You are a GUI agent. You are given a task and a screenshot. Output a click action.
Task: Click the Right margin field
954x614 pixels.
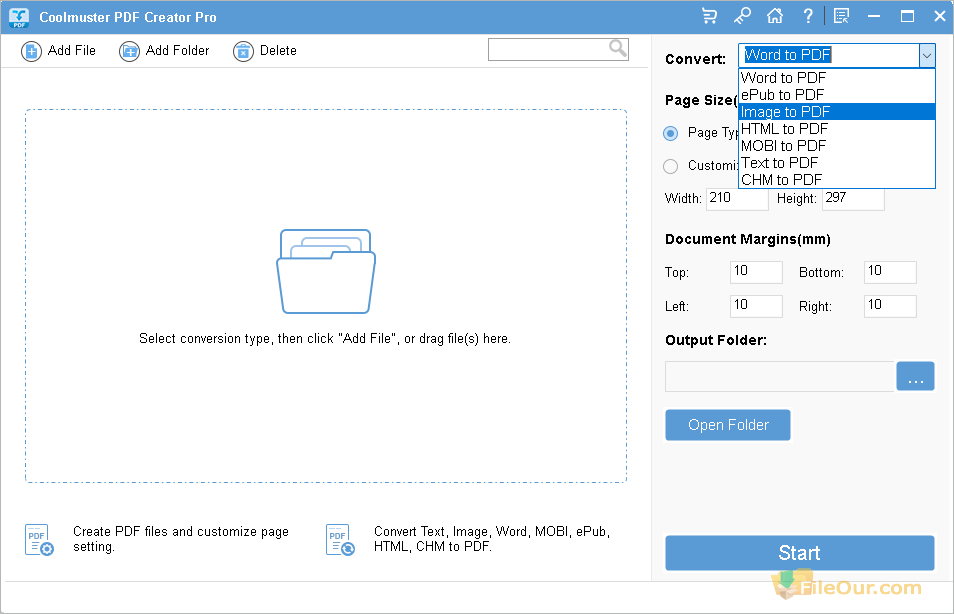tap(890, 306)
